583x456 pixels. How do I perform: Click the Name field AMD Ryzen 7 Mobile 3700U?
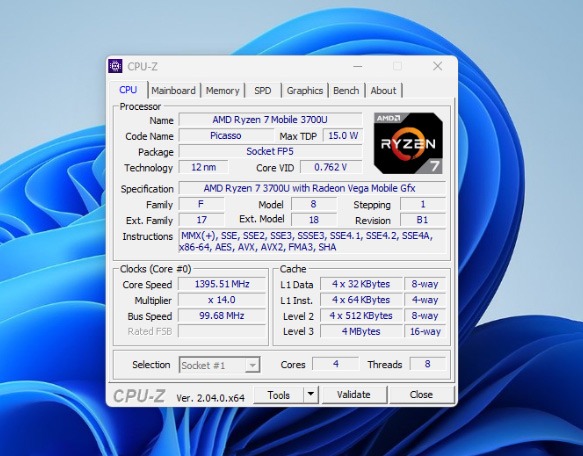(270, 120)
